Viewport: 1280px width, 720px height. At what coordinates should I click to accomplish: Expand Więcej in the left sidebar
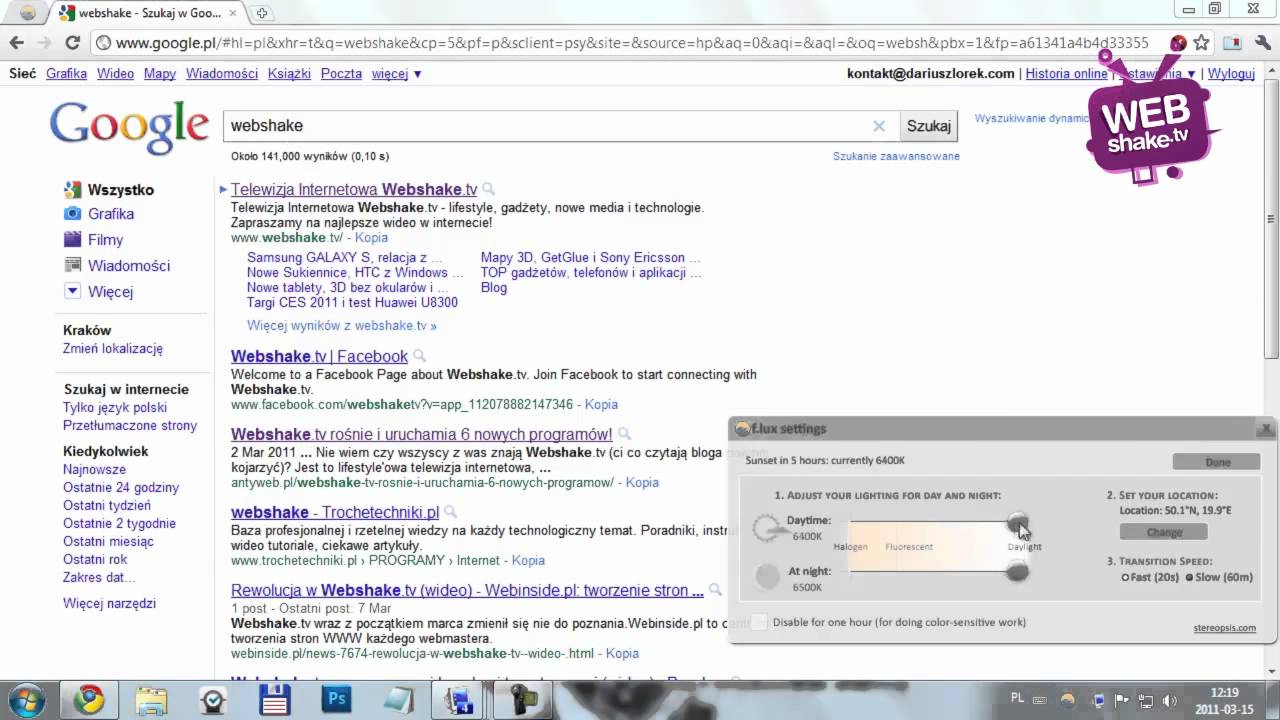[110, 292]
